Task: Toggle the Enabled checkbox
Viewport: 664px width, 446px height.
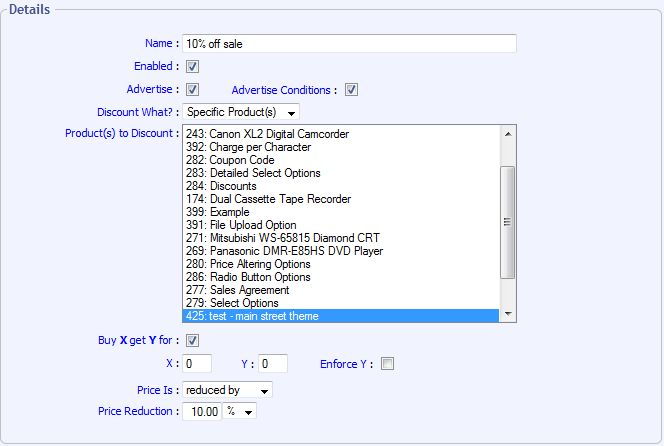Action: (192, 67)
